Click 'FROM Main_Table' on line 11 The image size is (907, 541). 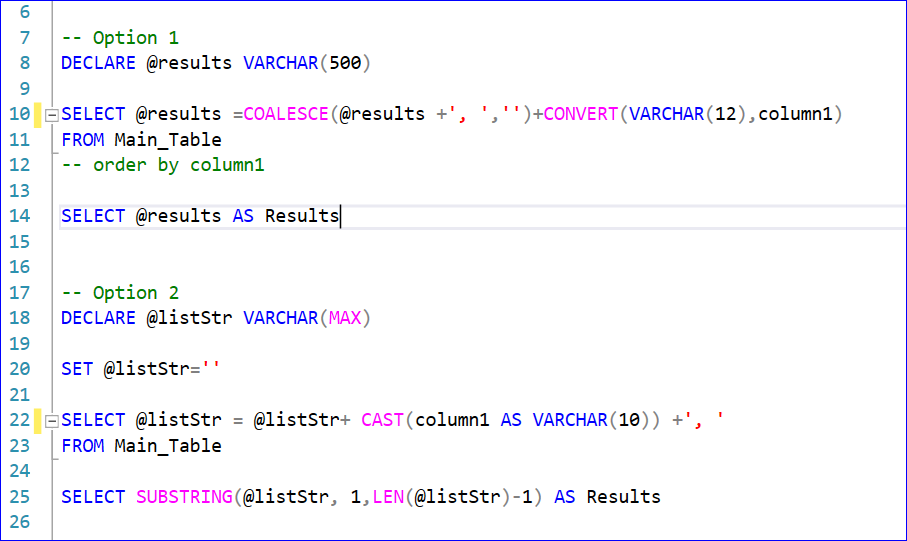click(x=141, y=139)
